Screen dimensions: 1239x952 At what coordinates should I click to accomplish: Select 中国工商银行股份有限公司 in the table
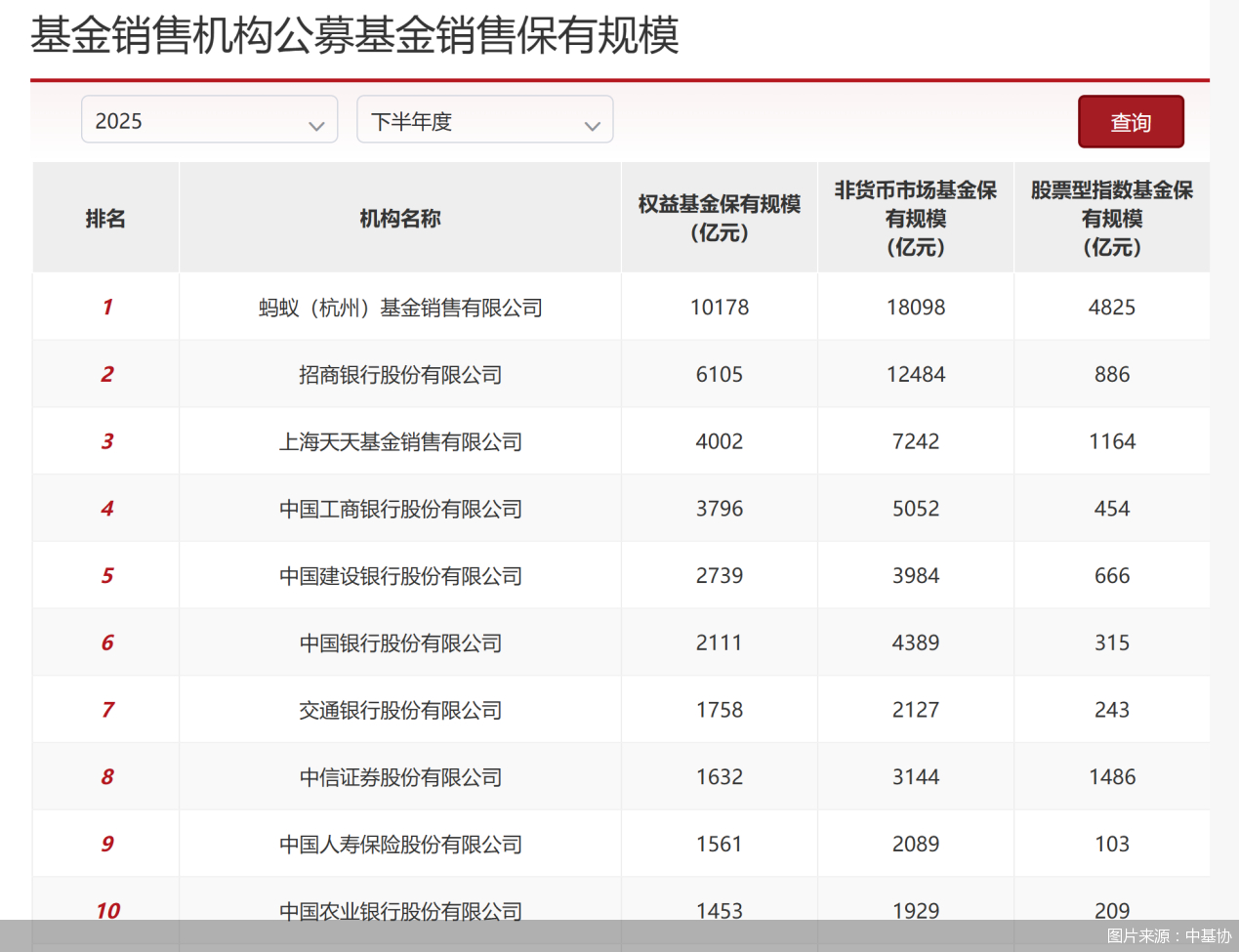(399, 508)
